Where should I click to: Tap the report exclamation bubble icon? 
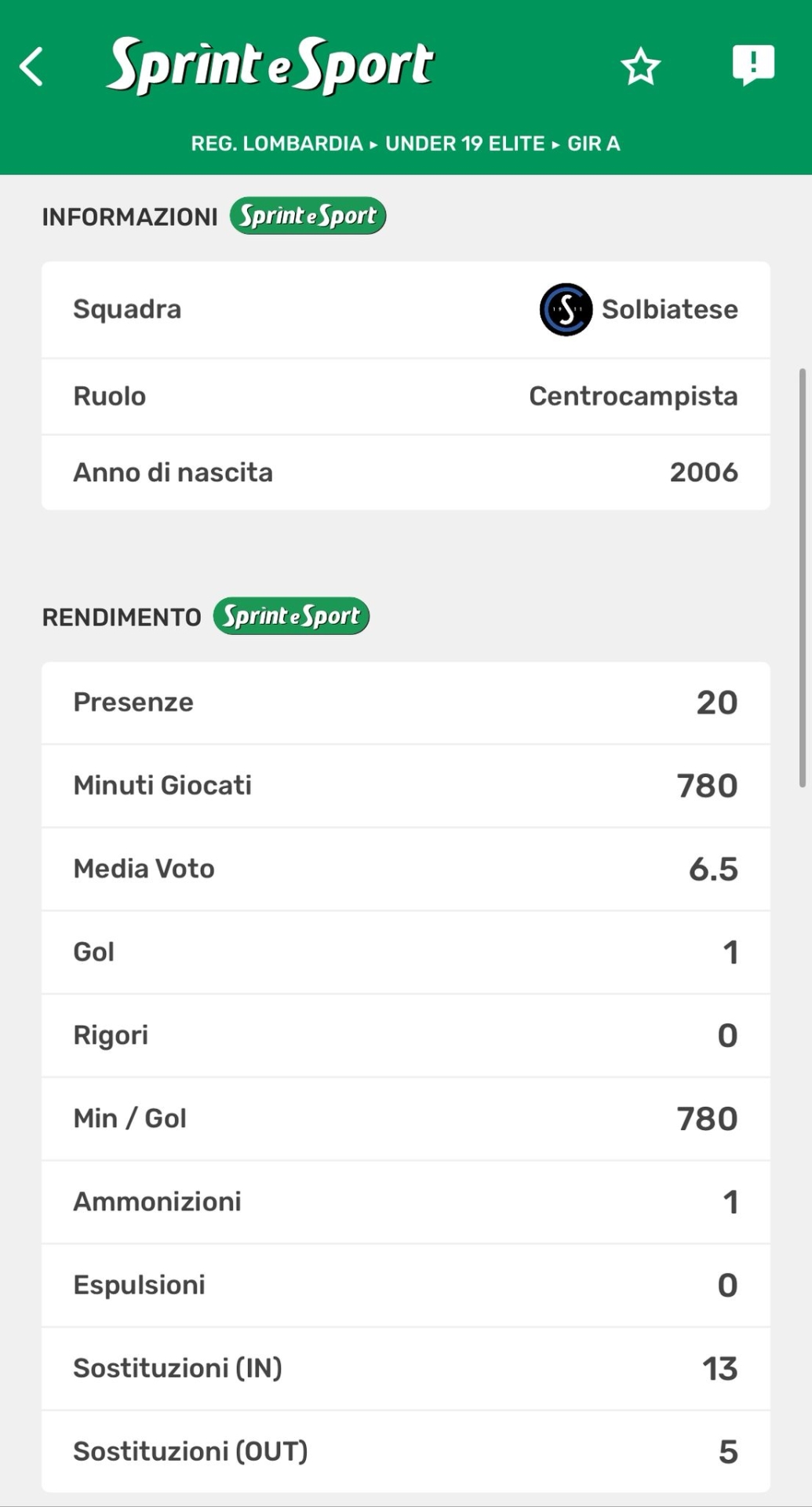(753, 65)
